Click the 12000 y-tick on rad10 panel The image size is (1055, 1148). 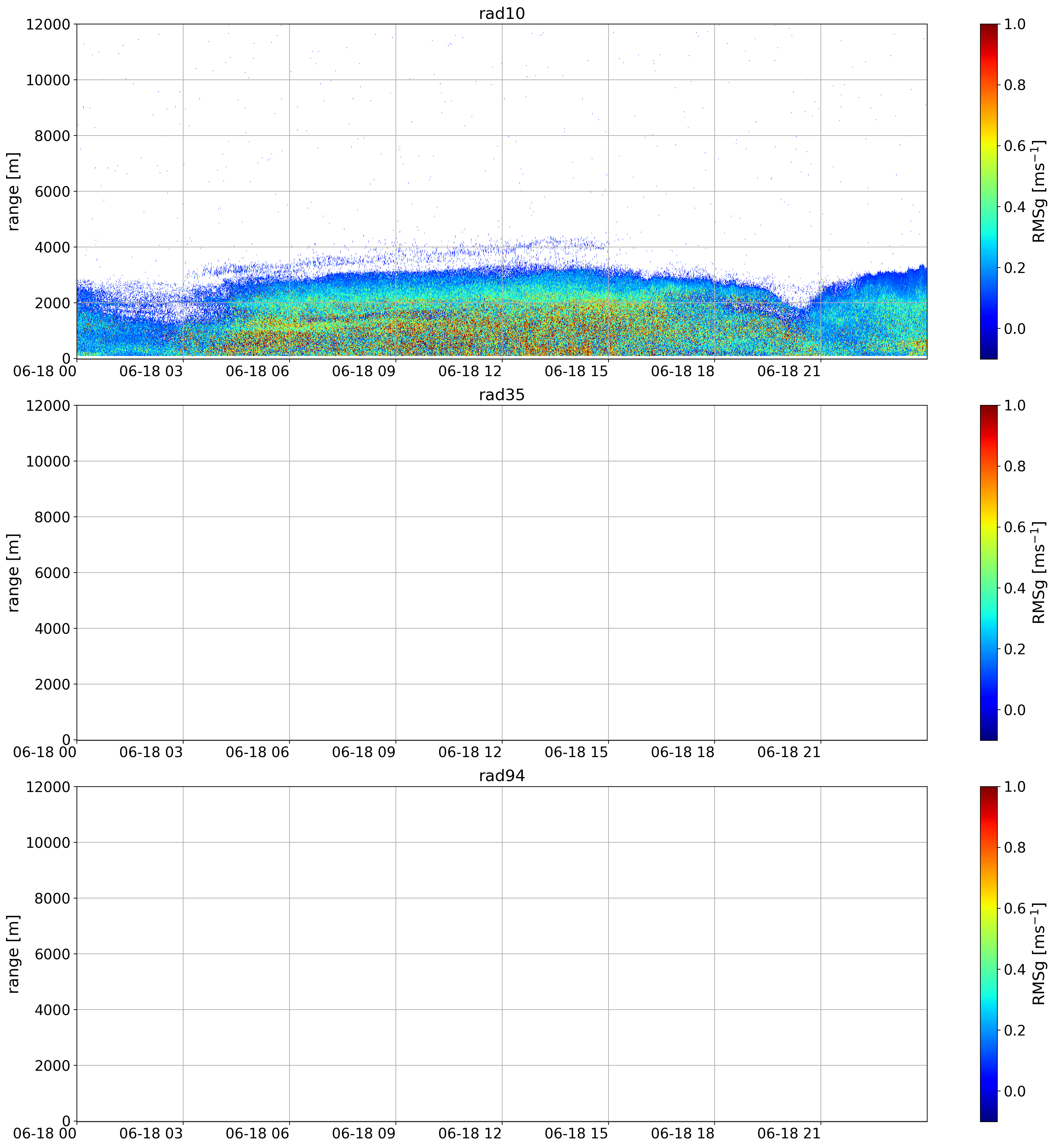[48, 25]
